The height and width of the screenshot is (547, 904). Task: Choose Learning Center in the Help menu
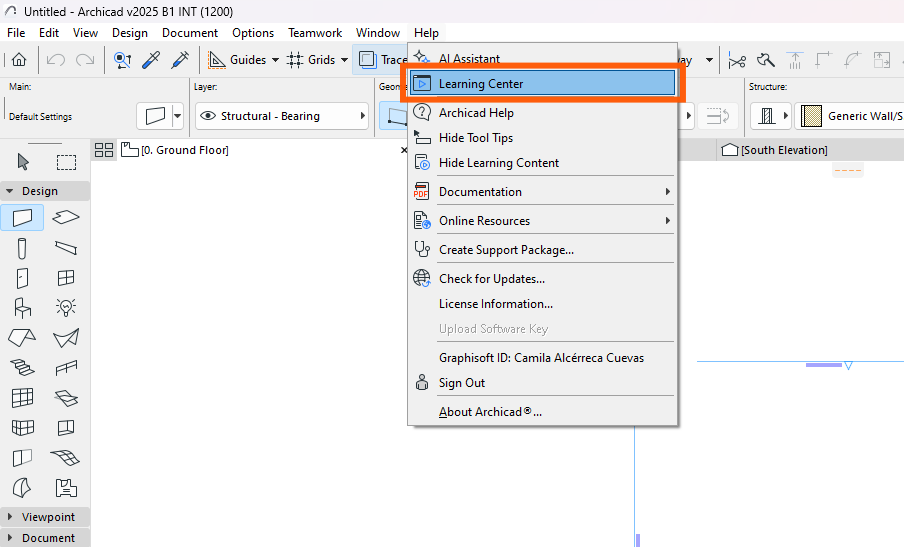tap(542, 84)
